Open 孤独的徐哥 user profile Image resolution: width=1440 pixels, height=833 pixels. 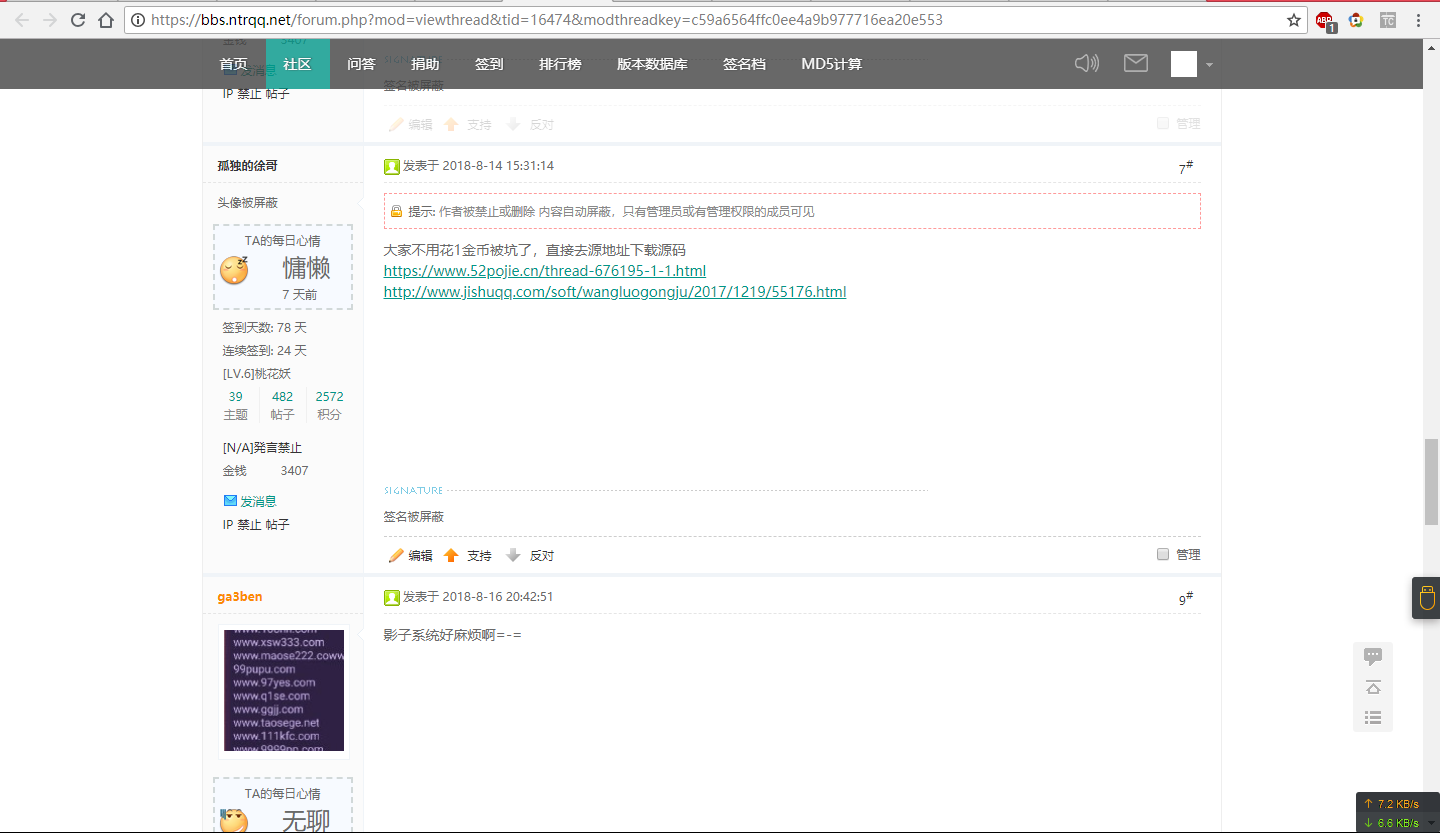pos(248,166)
